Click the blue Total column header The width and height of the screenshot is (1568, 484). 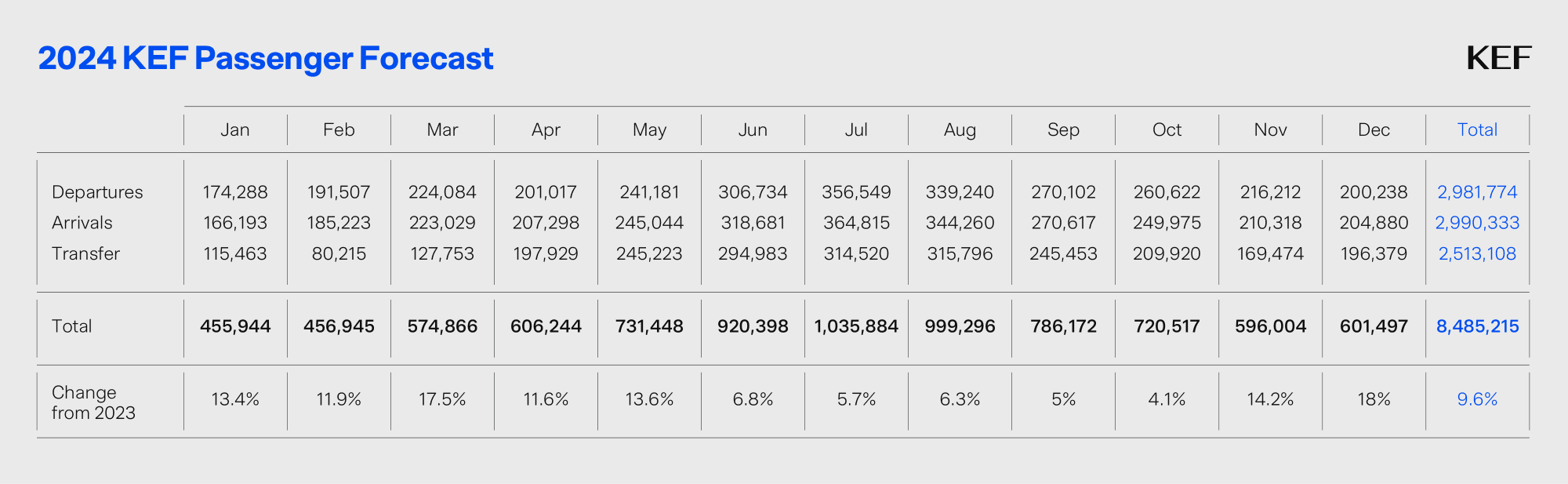click(1477, 129)
